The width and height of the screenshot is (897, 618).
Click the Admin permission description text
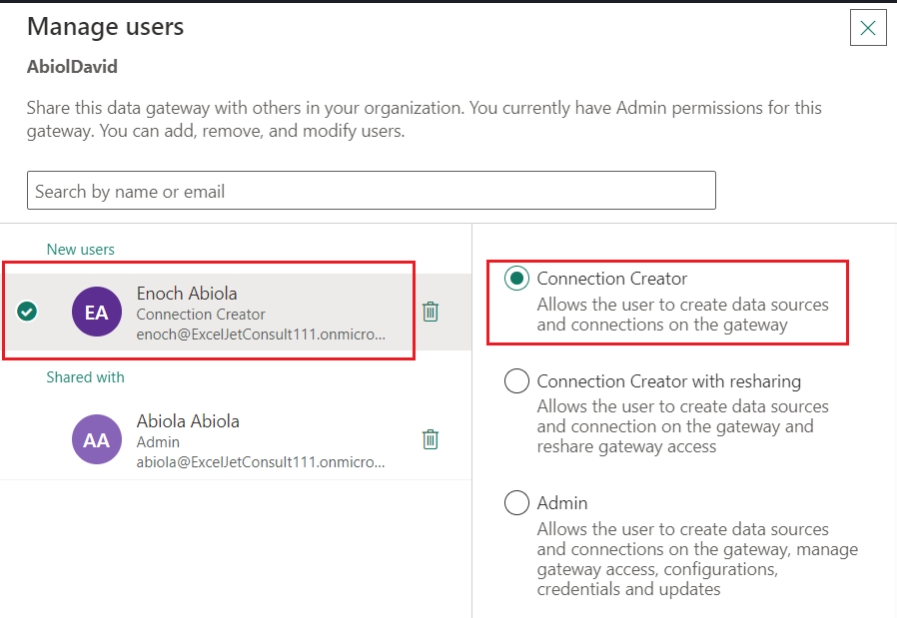pos(696,559)
